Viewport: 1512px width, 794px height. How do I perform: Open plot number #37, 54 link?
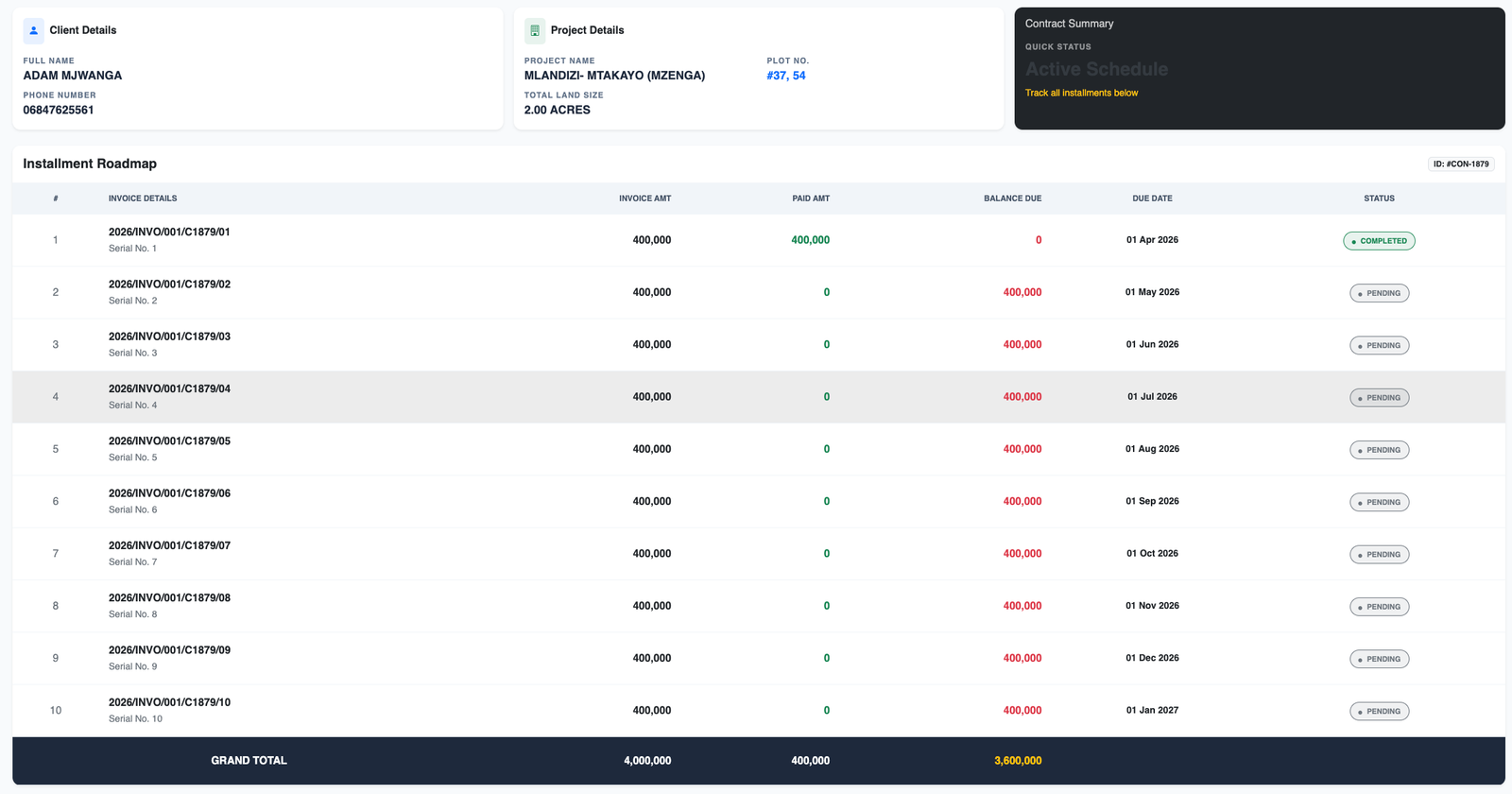coord(786,76)
